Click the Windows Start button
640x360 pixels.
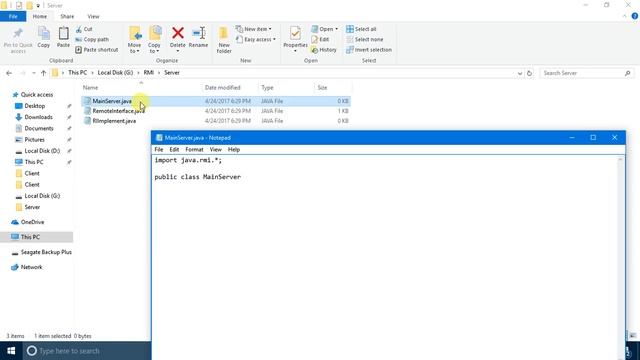tap(11, 351)
